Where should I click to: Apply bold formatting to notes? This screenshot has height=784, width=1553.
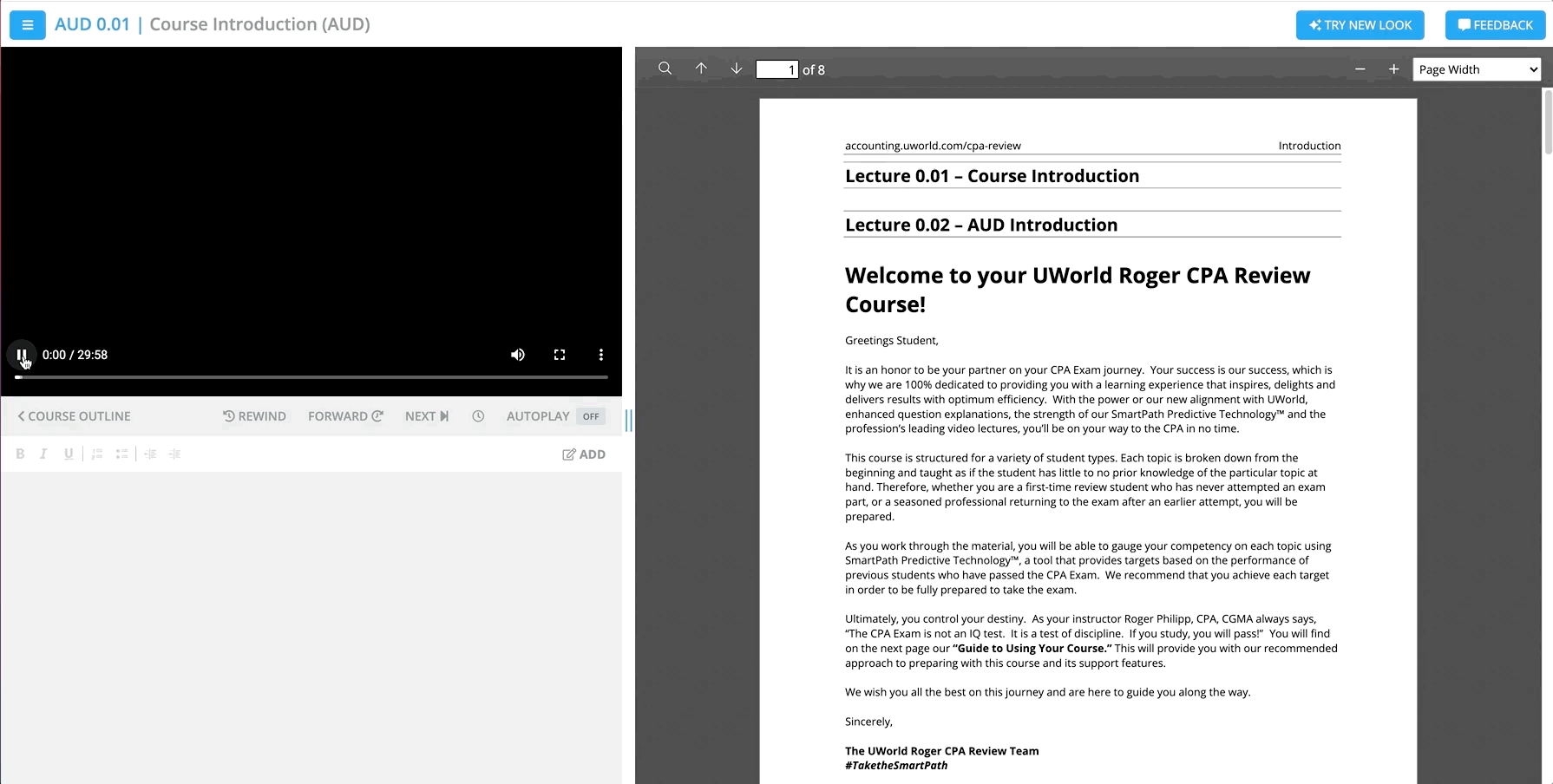[x=20, y=454]
